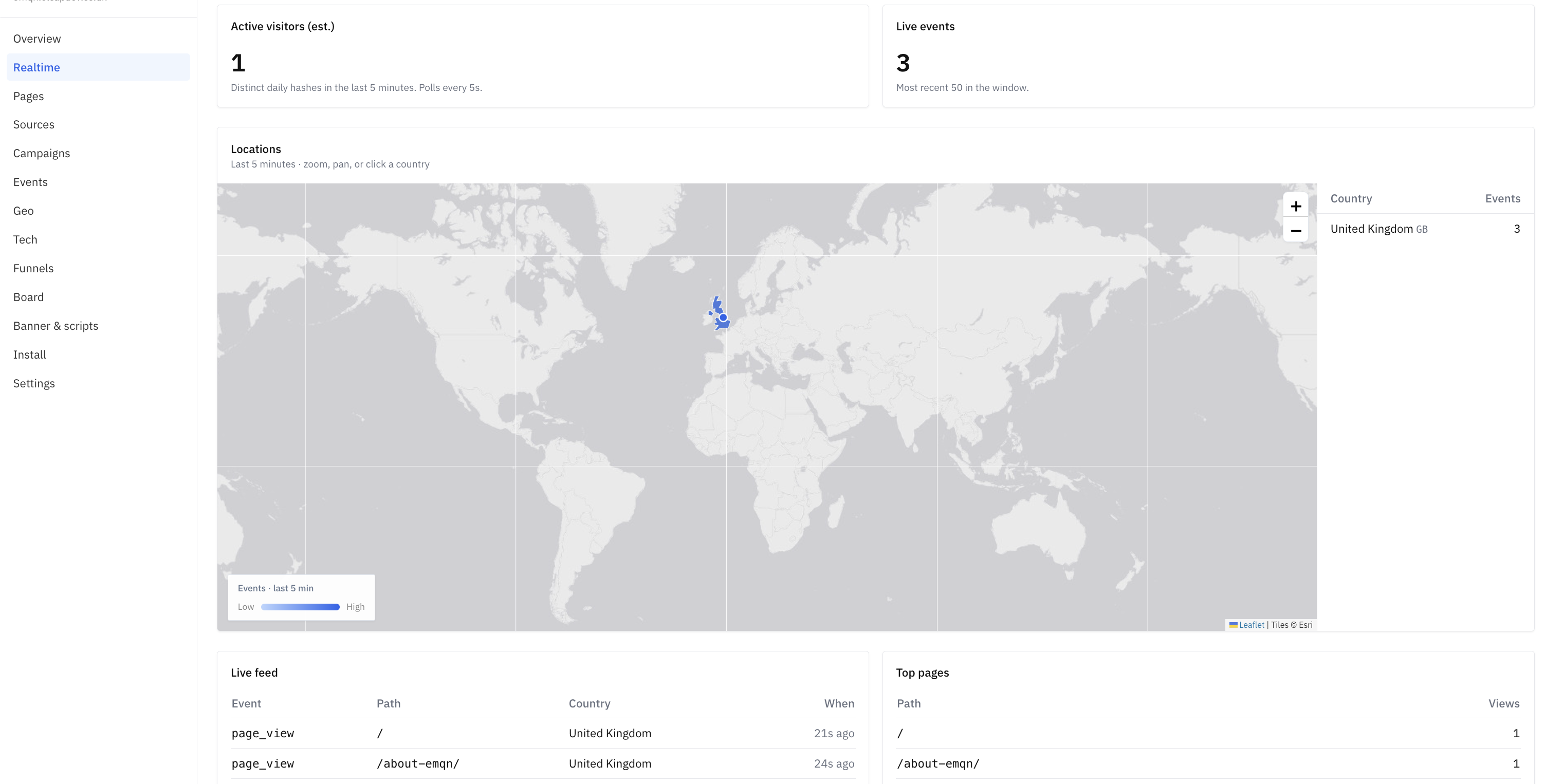The height and width of the screenshot is (784, 1545).
Task: Navigate to Events in the sidebar
Action: (98, 182)
